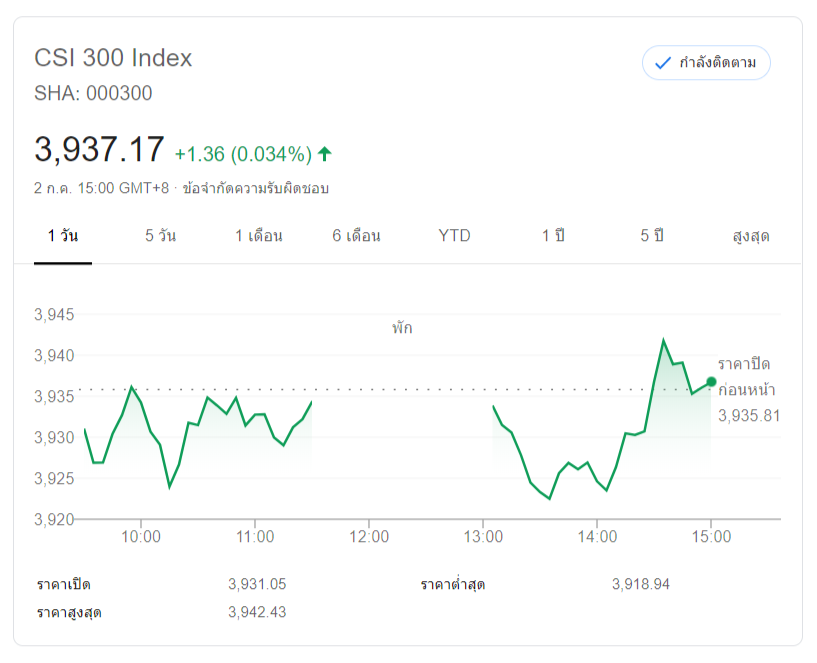Select the YTD tab
This screenshot has height=663, width=817.
[454, 236]
